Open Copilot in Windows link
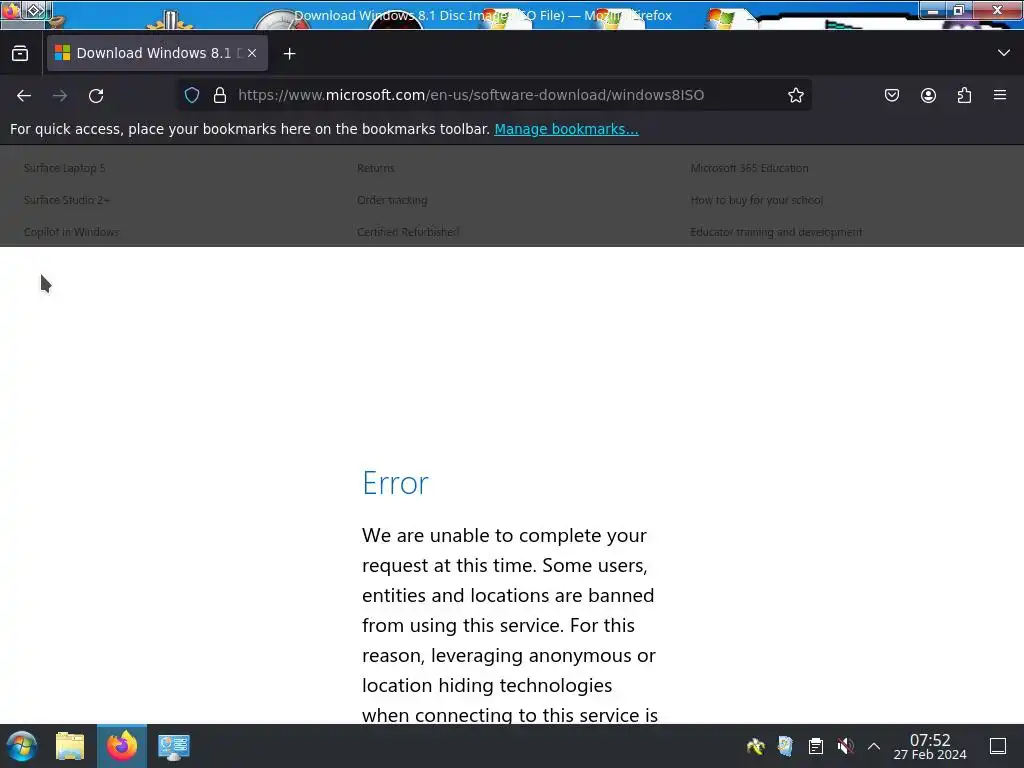Screen dimensions: 1024x768 tap(71, 232)
